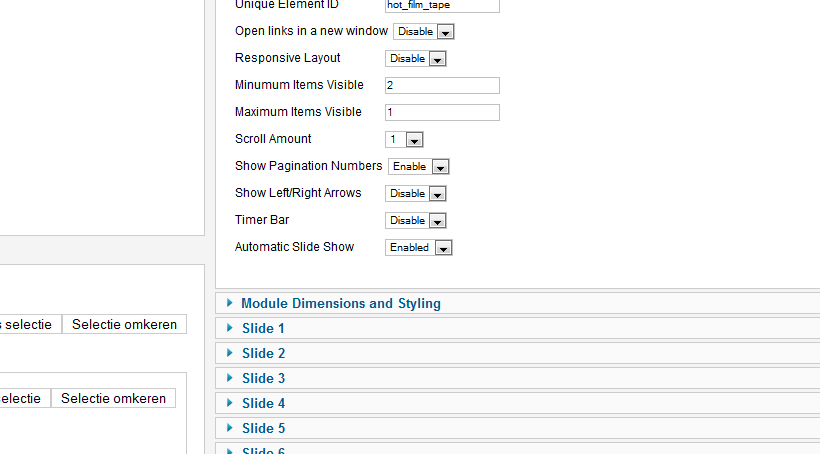Click the Minumum Items Visible field

coord(442,85)
